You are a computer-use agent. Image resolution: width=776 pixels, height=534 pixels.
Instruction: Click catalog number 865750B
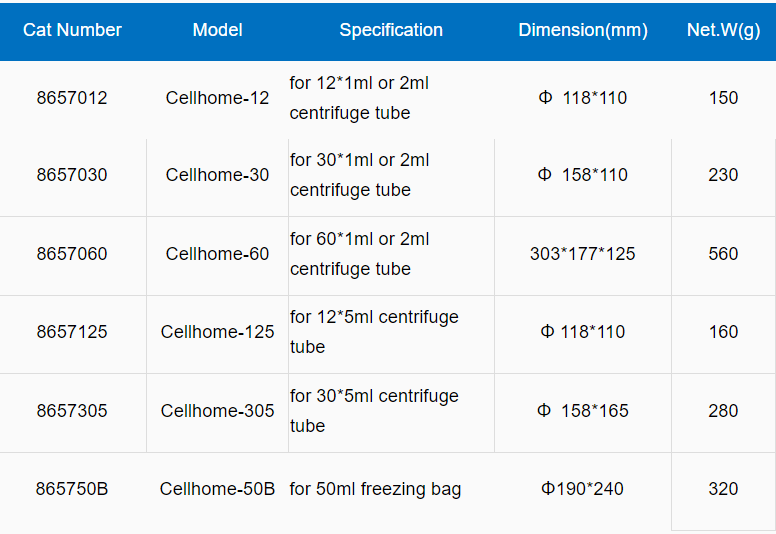point(72,489)
